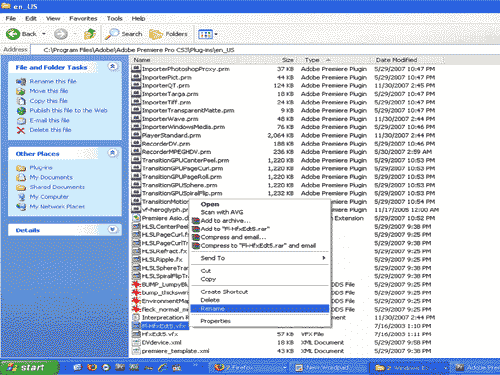Open the Shared Documents link
This screenshot has width=500, height=375.
pos(57,187)
